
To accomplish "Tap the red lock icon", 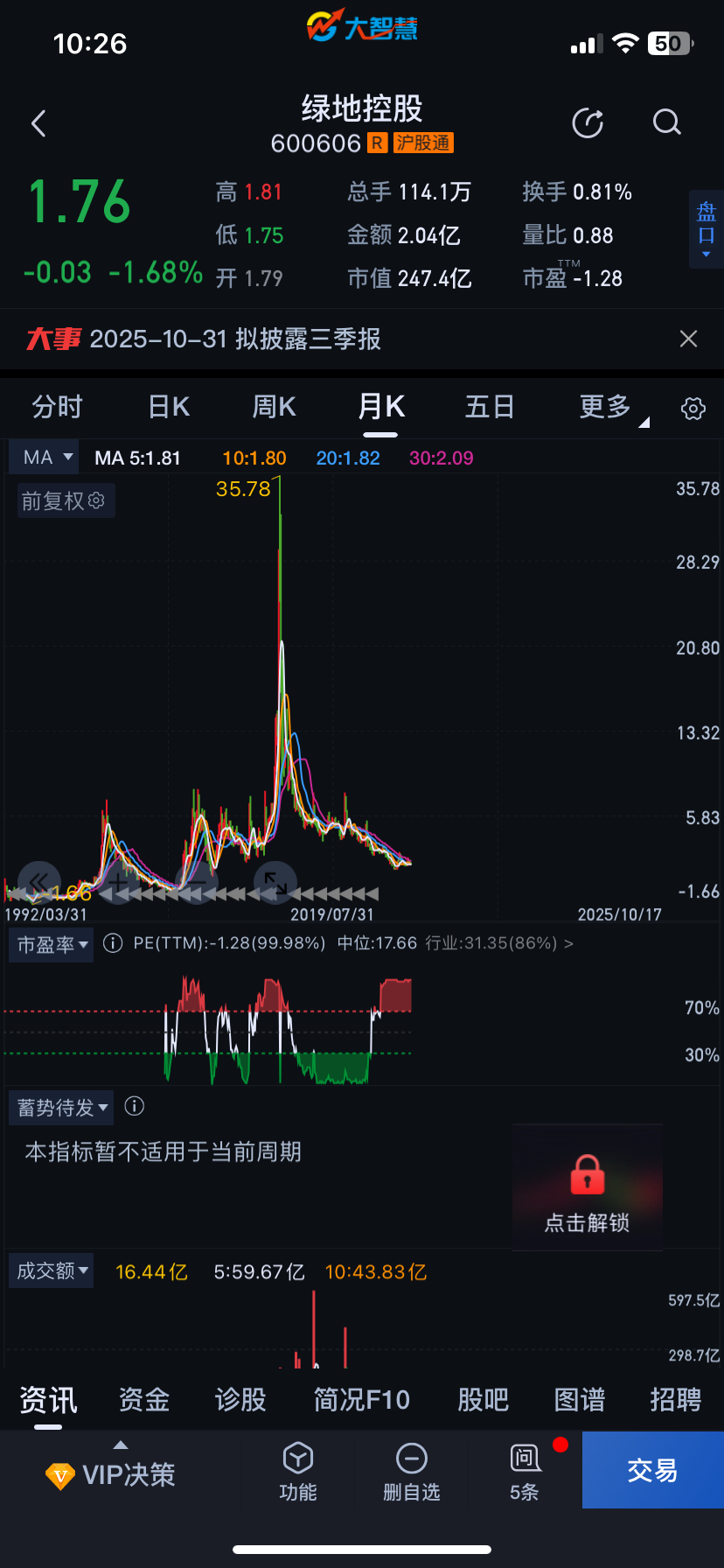I will point(588,1174).
